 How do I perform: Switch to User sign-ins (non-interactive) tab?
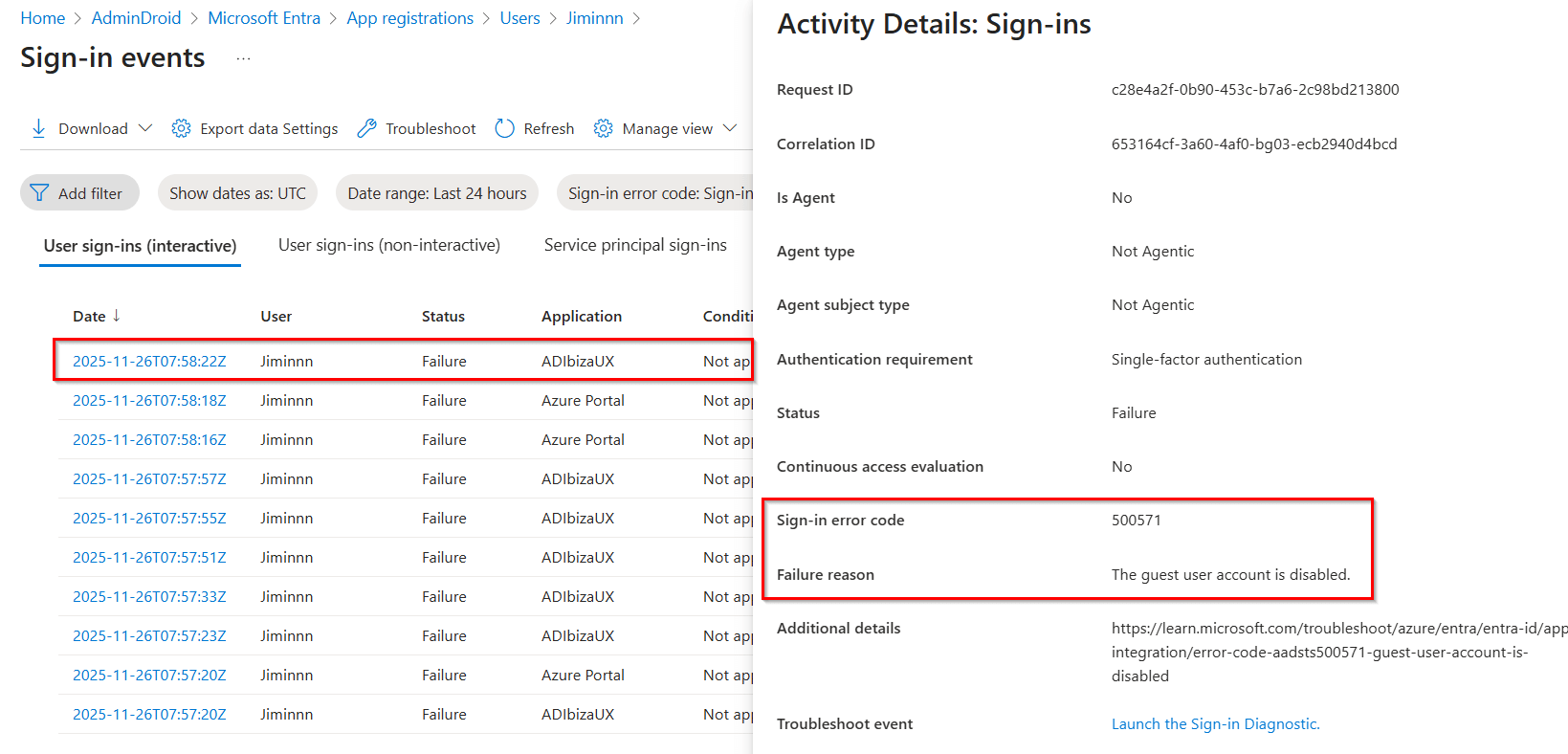coord(388,245)
